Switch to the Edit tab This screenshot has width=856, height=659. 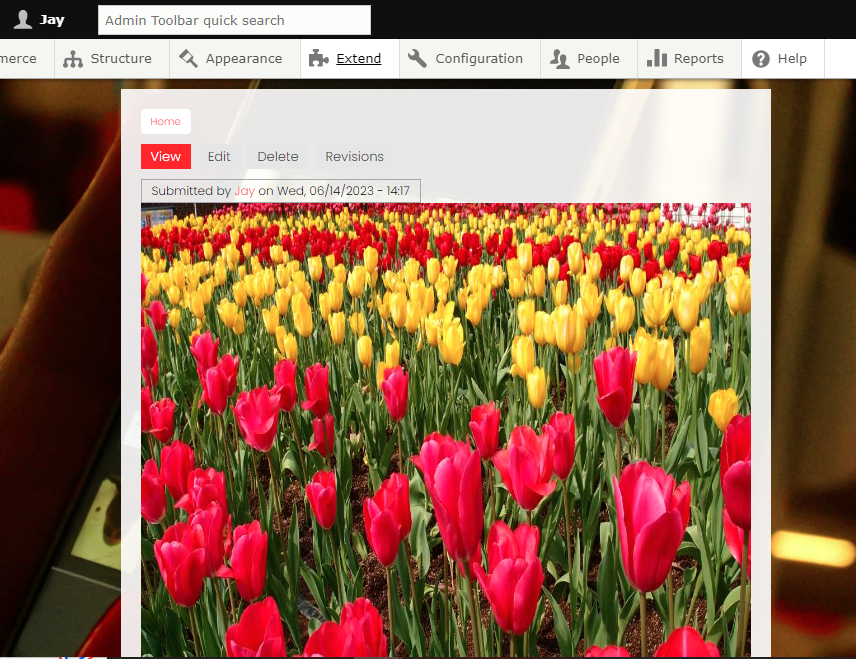coord(219,157)
